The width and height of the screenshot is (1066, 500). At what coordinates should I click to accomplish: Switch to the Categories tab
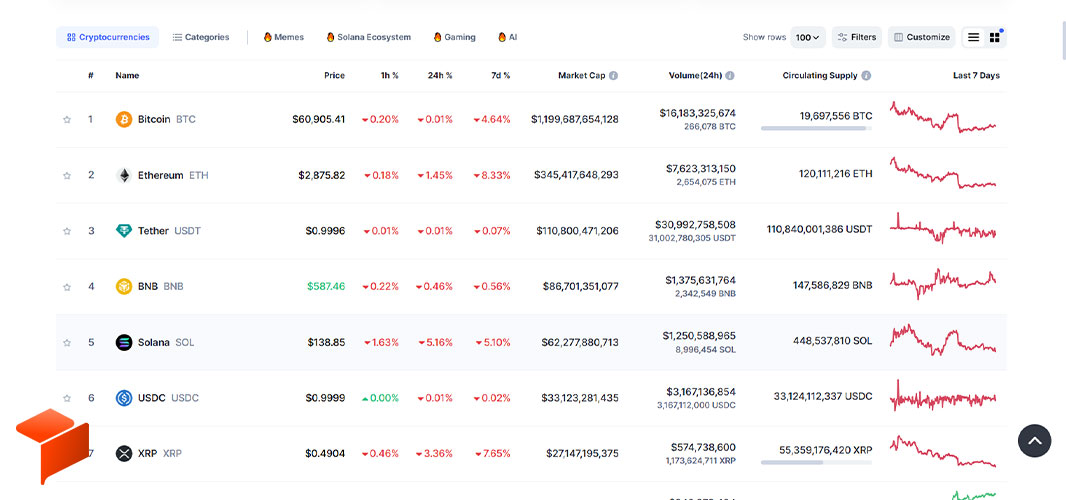(x=201, y=37)
